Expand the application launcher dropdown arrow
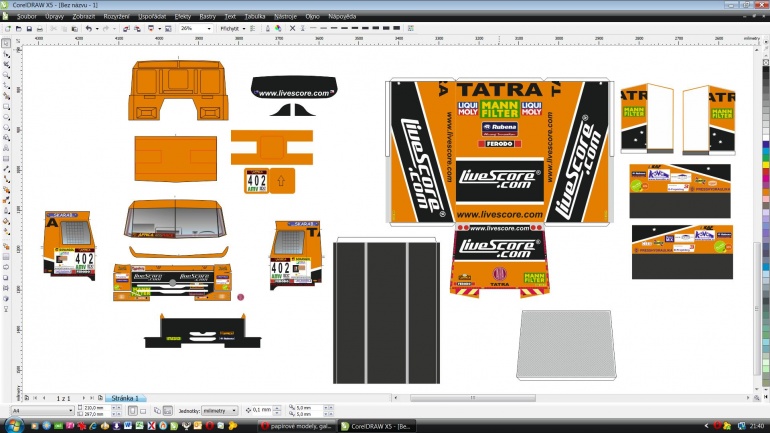 159,28
